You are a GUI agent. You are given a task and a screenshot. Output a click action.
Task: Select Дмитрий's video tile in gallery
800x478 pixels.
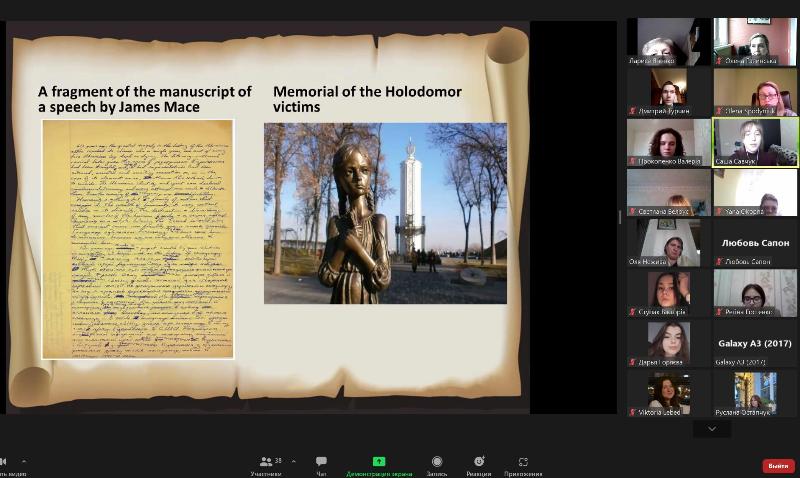tap(668, 92)
